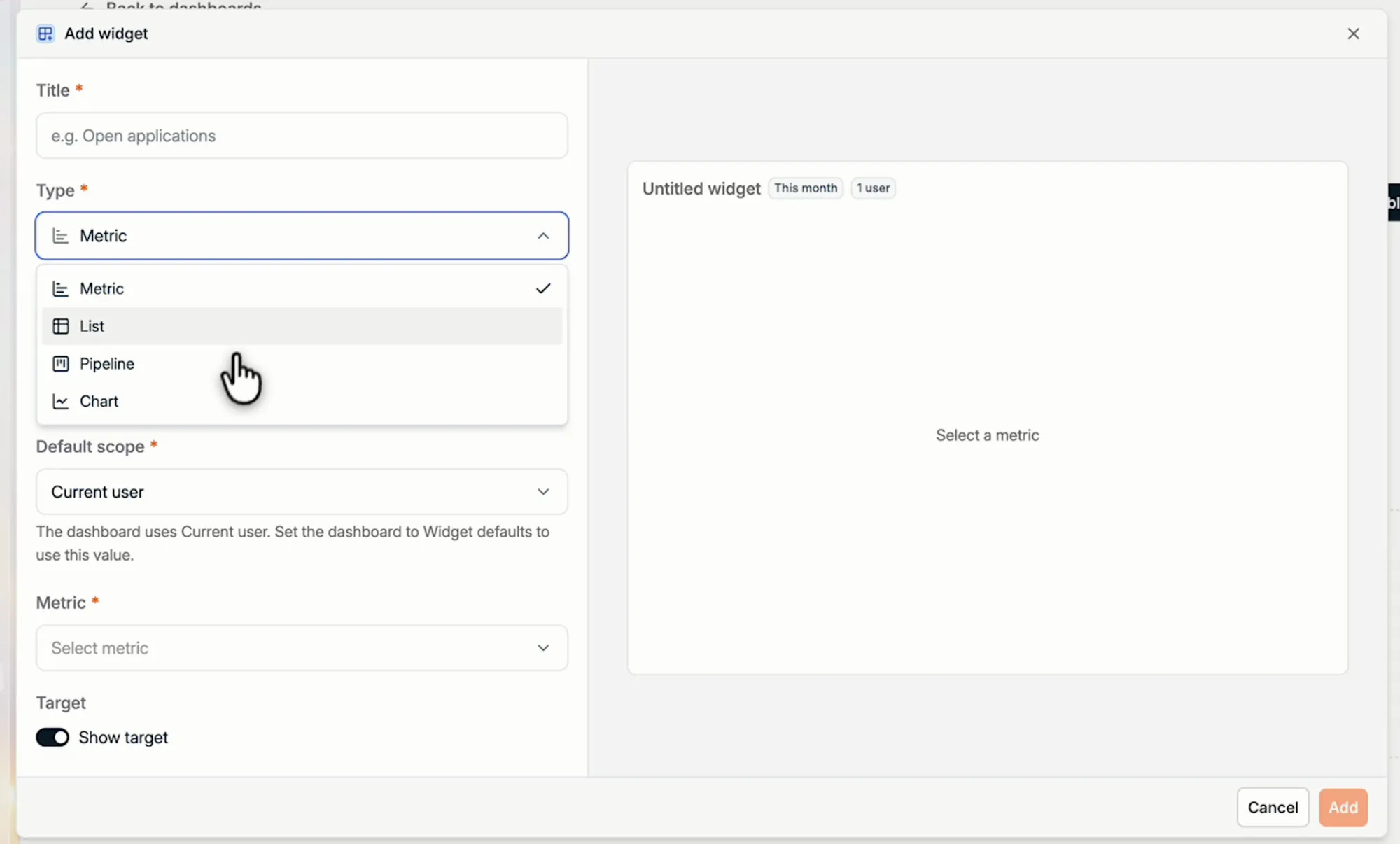Click the checkmark next to Metric option

[x=543, y=288]
